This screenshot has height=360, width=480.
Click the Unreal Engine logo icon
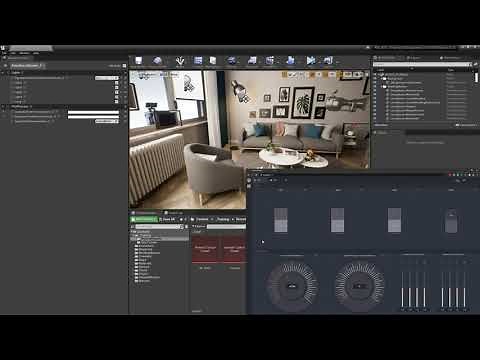click(3, 48)
